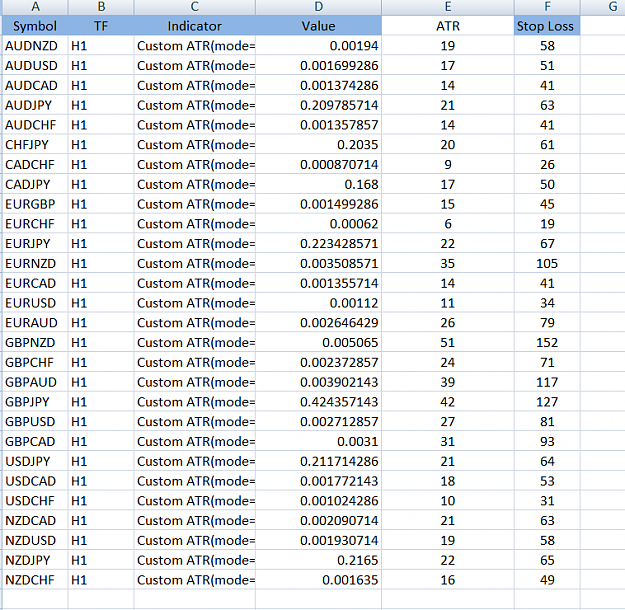Select the CADCHF symbol cell
625x610 pixels.
(x=35, y=164)
